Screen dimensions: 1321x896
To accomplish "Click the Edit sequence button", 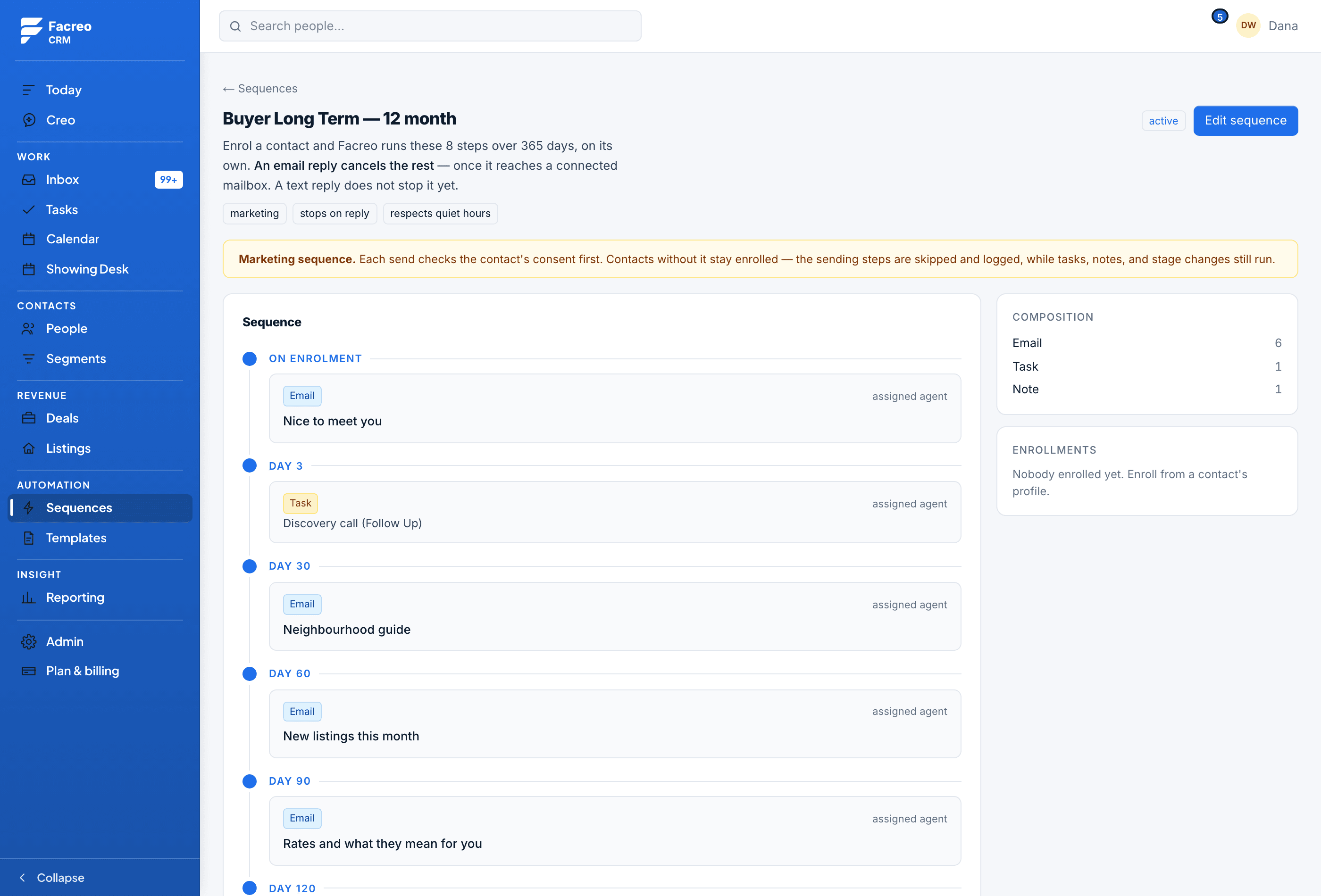I will click(x=1246, y=120).
